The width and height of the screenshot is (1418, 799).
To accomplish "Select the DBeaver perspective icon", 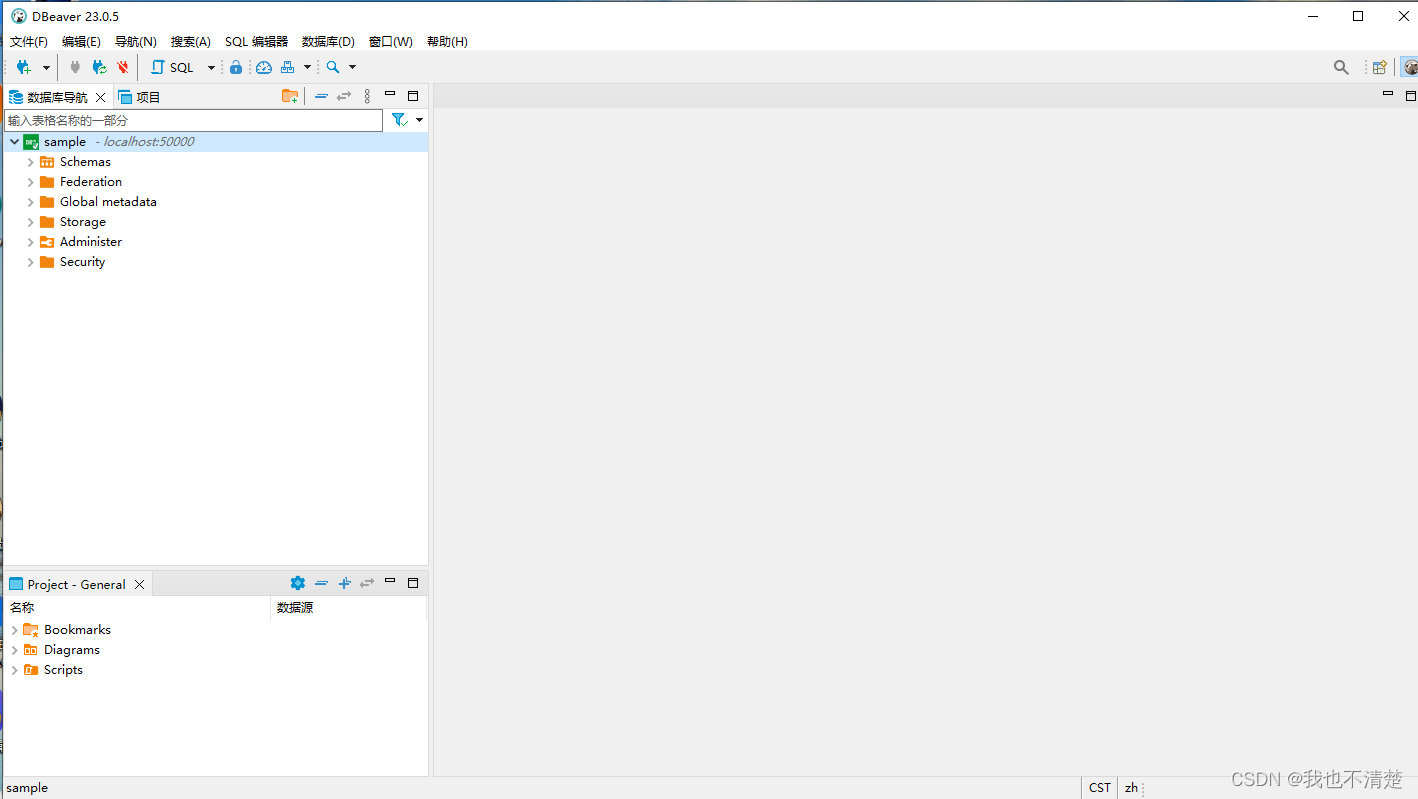I will pos(1410,67).
